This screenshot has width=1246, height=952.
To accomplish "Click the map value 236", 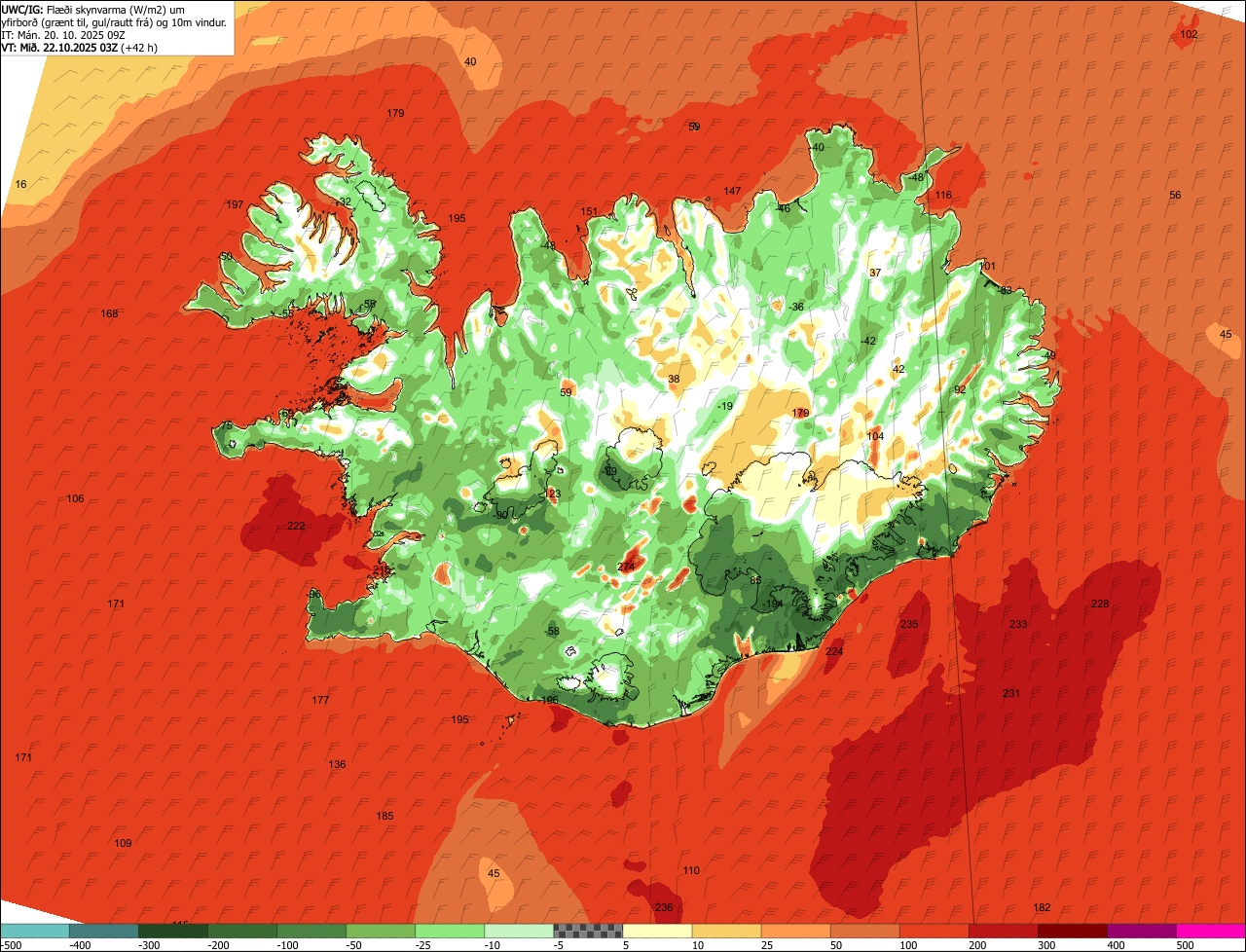I will point(664,907).
